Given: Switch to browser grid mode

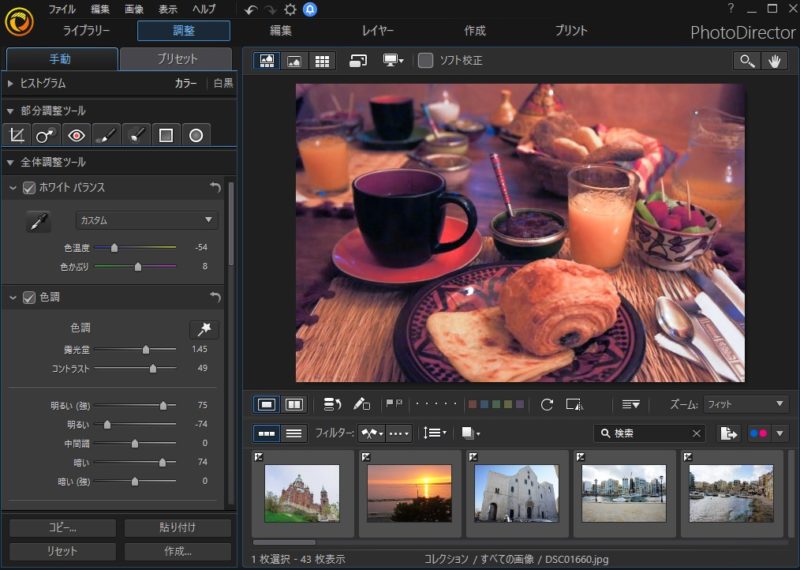Looking at the screenshot, I should pyautogui.click(x=322, y=61).
